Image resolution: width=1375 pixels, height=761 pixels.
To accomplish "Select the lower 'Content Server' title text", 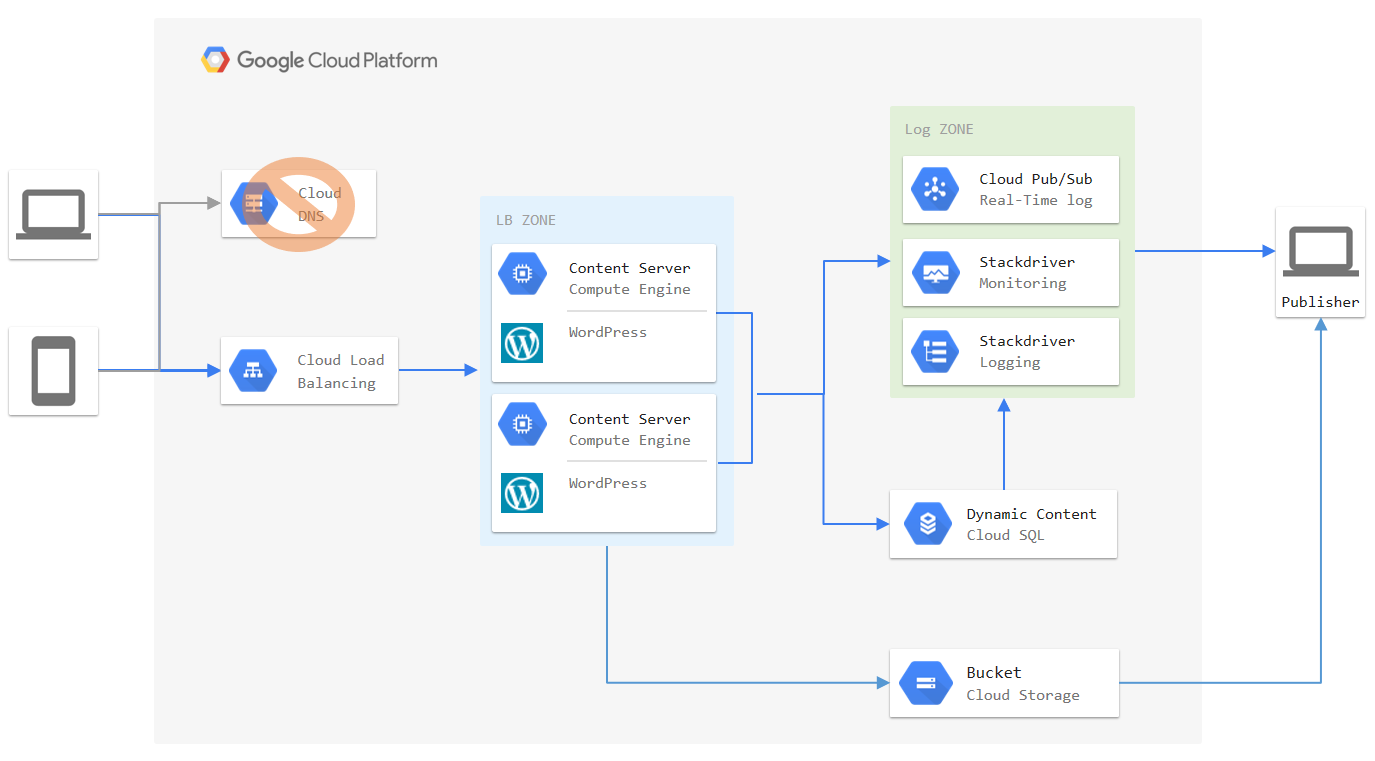I will click(x=630, y=419).
